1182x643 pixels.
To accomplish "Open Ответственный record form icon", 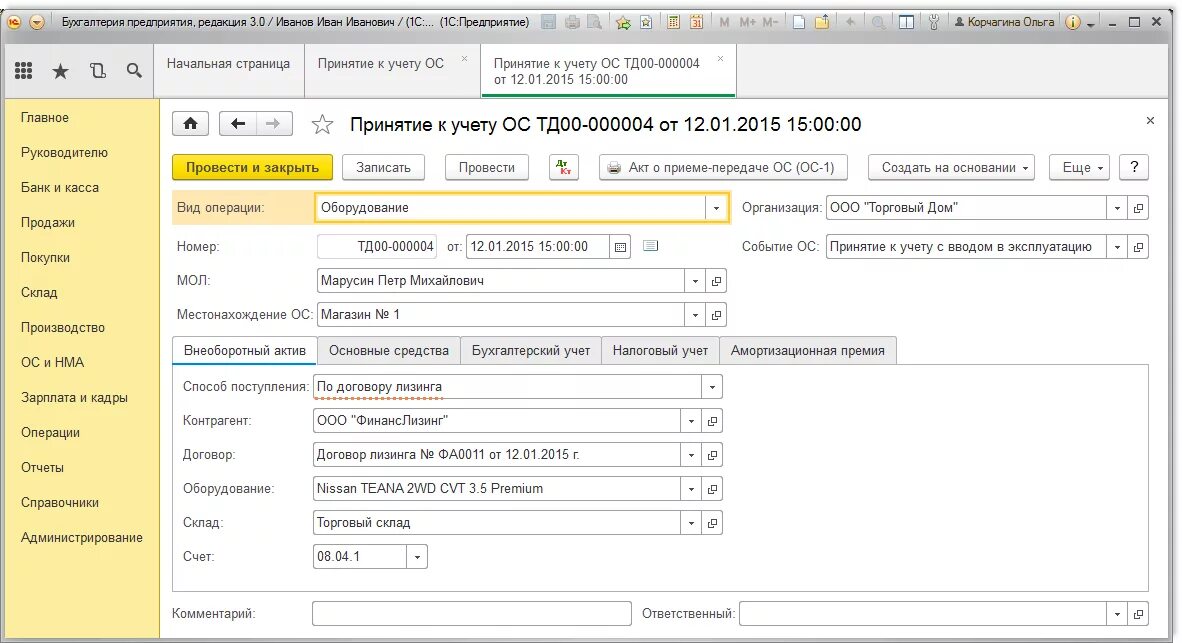I will tap(1138, 614).
